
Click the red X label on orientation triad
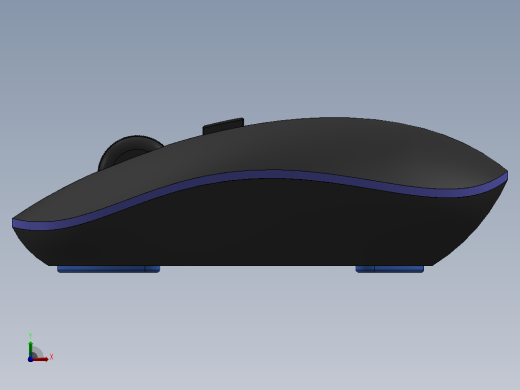(x=51, y=357)
